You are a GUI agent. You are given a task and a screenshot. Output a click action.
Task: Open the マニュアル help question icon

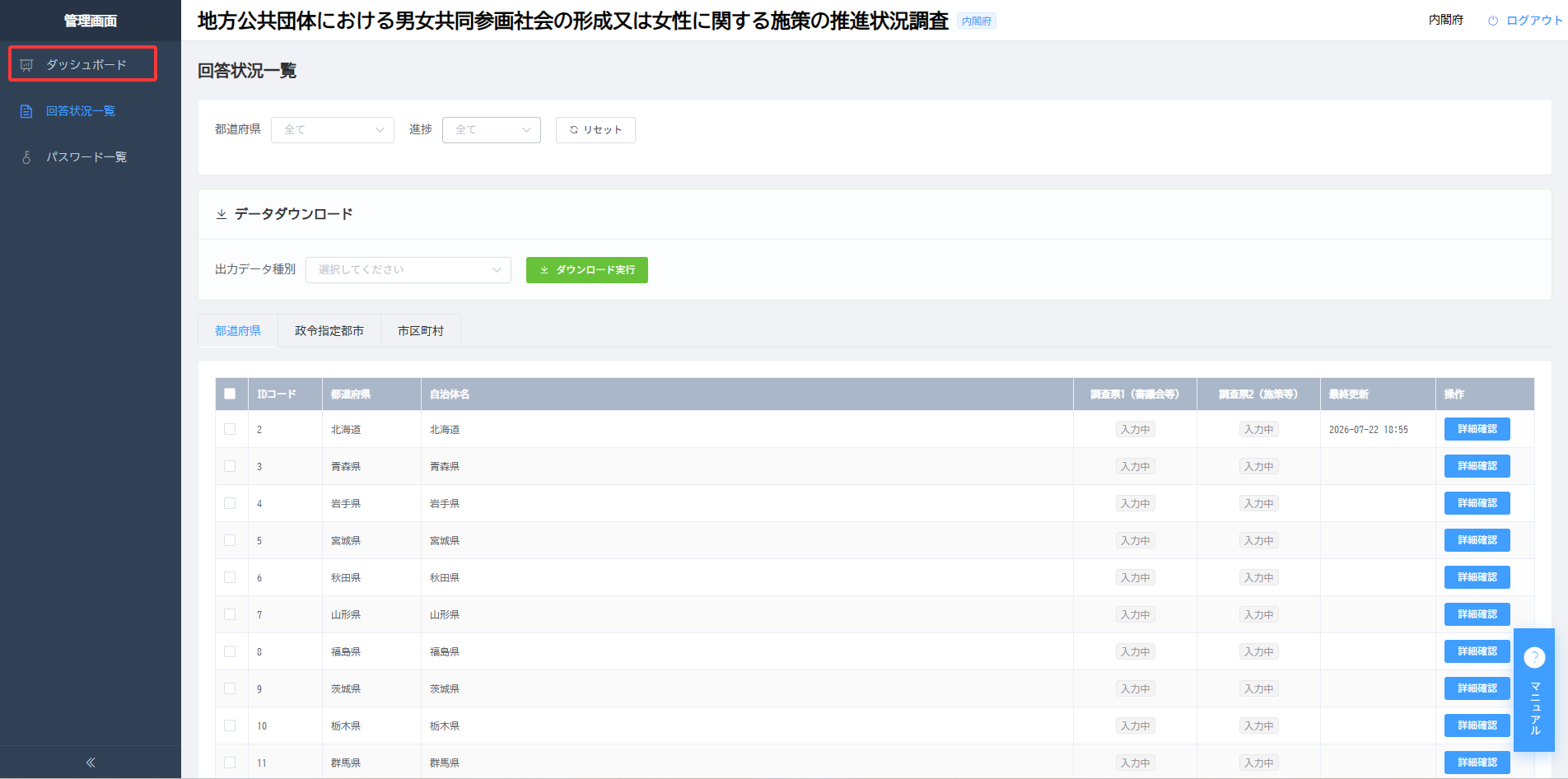tap(1534, 657)
